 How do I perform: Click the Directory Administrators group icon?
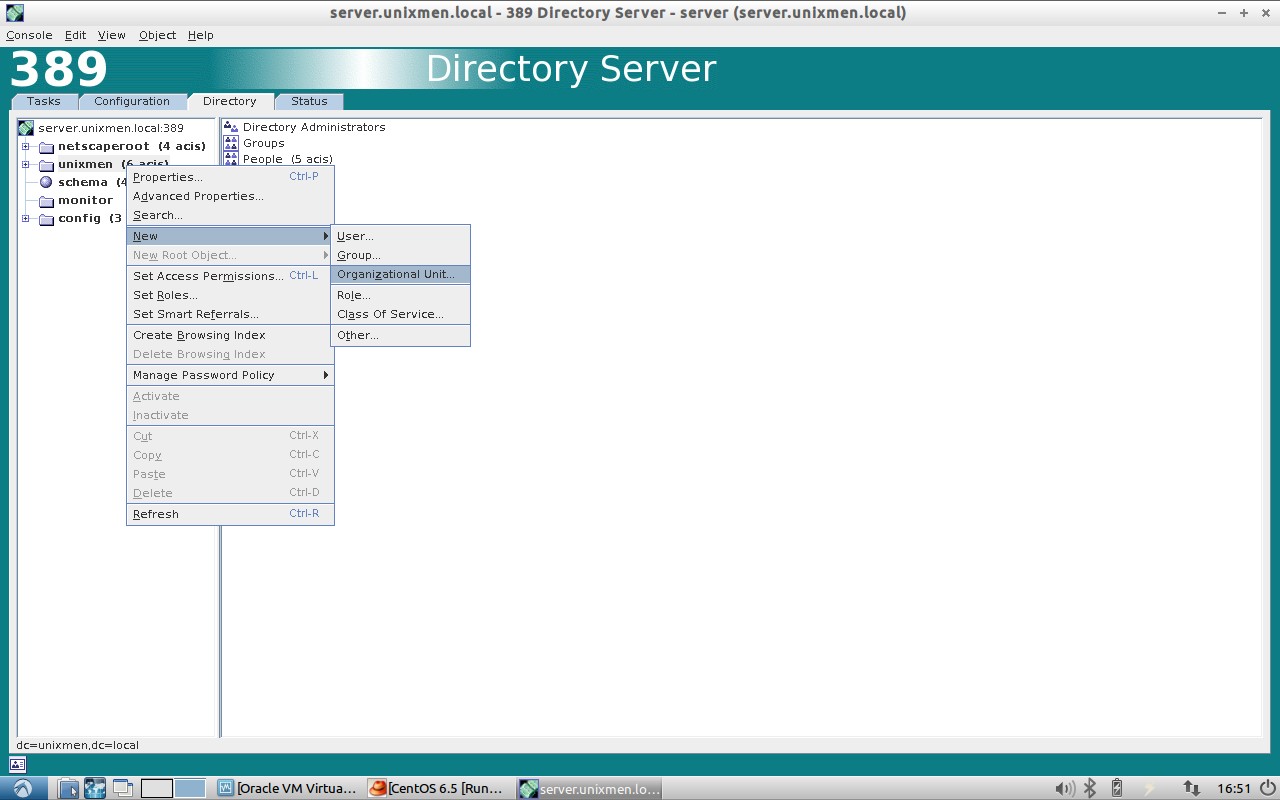click(x=231, y=127)
